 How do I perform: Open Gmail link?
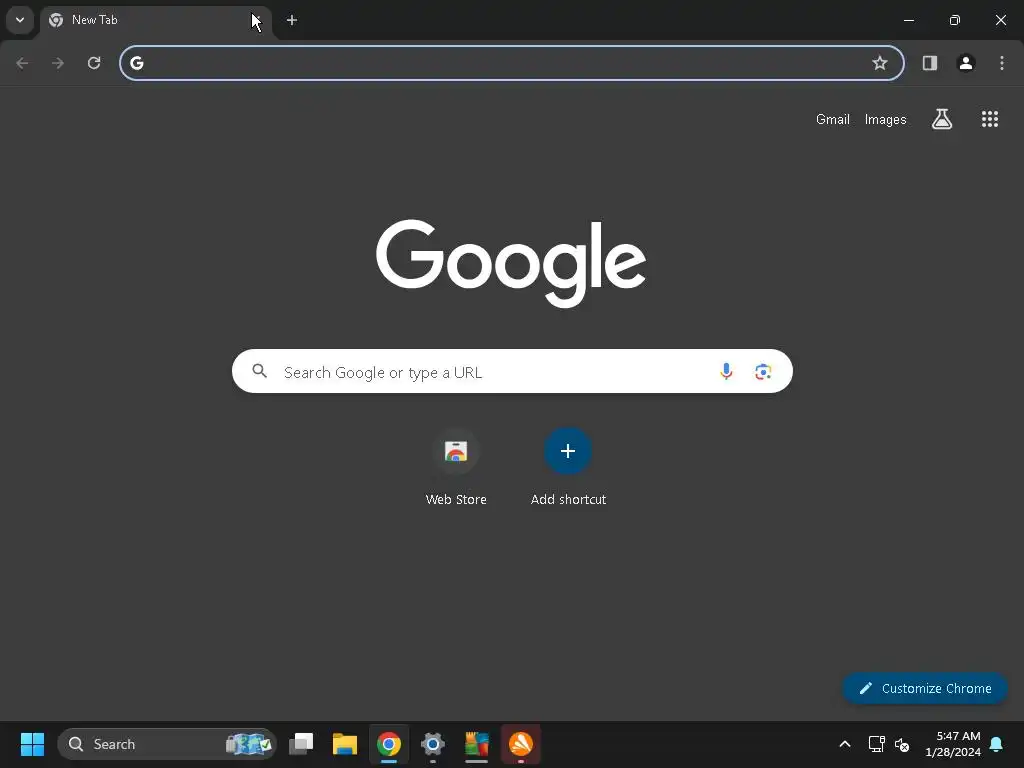click(833, 120)
